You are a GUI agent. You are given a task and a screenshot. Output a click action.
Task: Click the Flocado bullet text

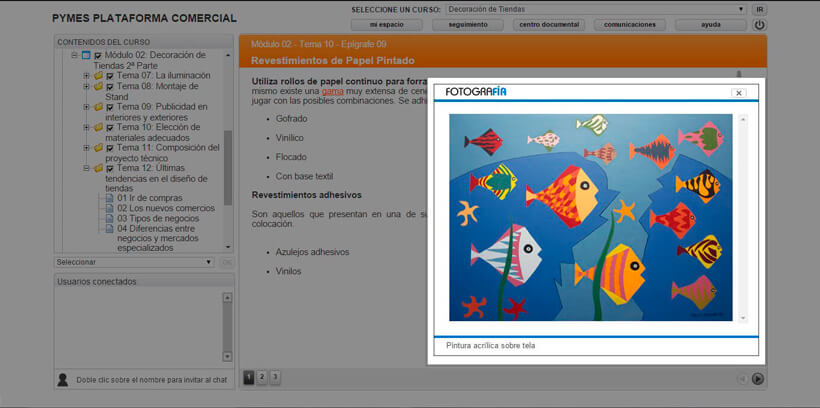click(x=291, y=157)
